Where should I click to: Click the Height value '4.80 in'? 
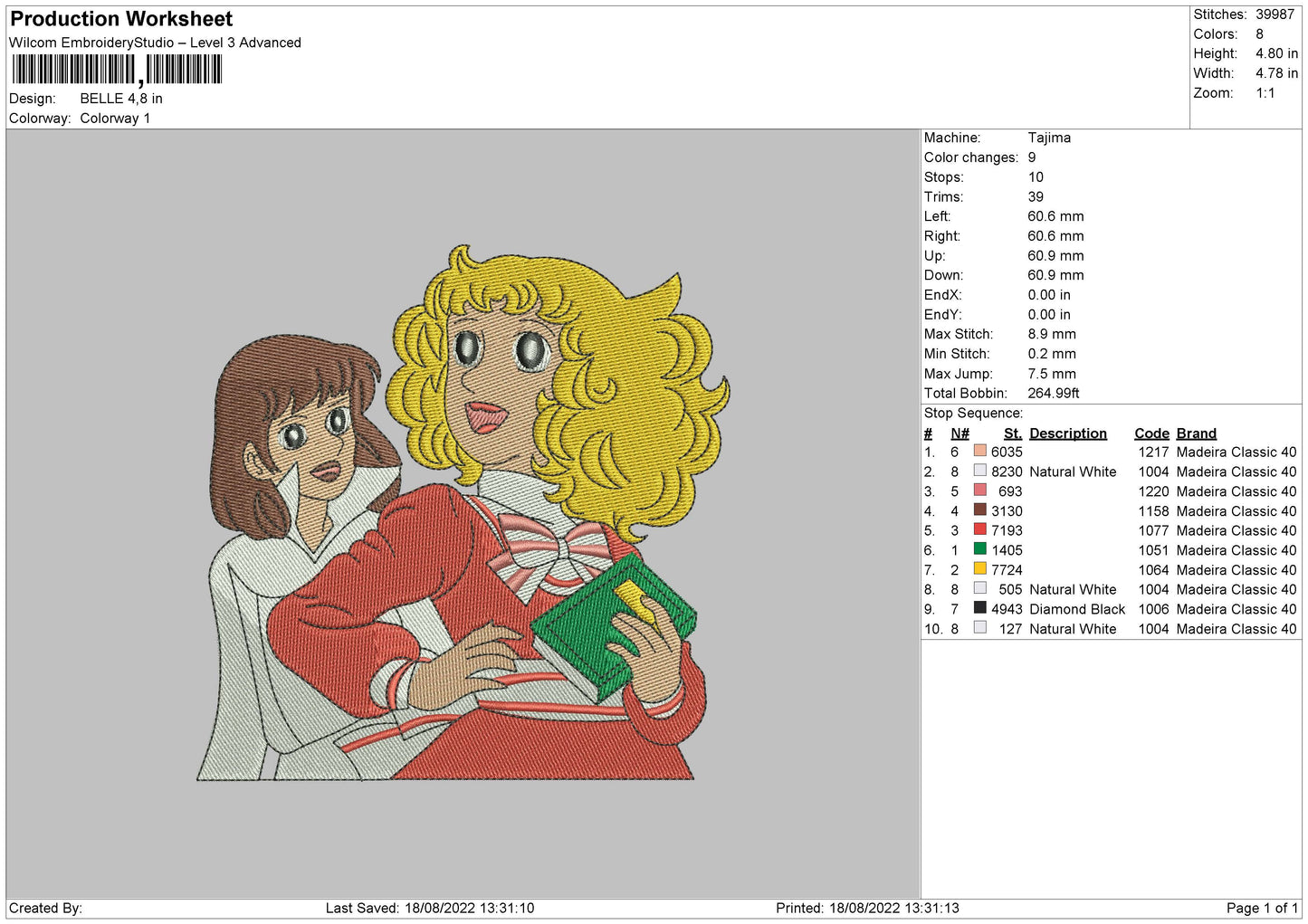coord(1276,53)
